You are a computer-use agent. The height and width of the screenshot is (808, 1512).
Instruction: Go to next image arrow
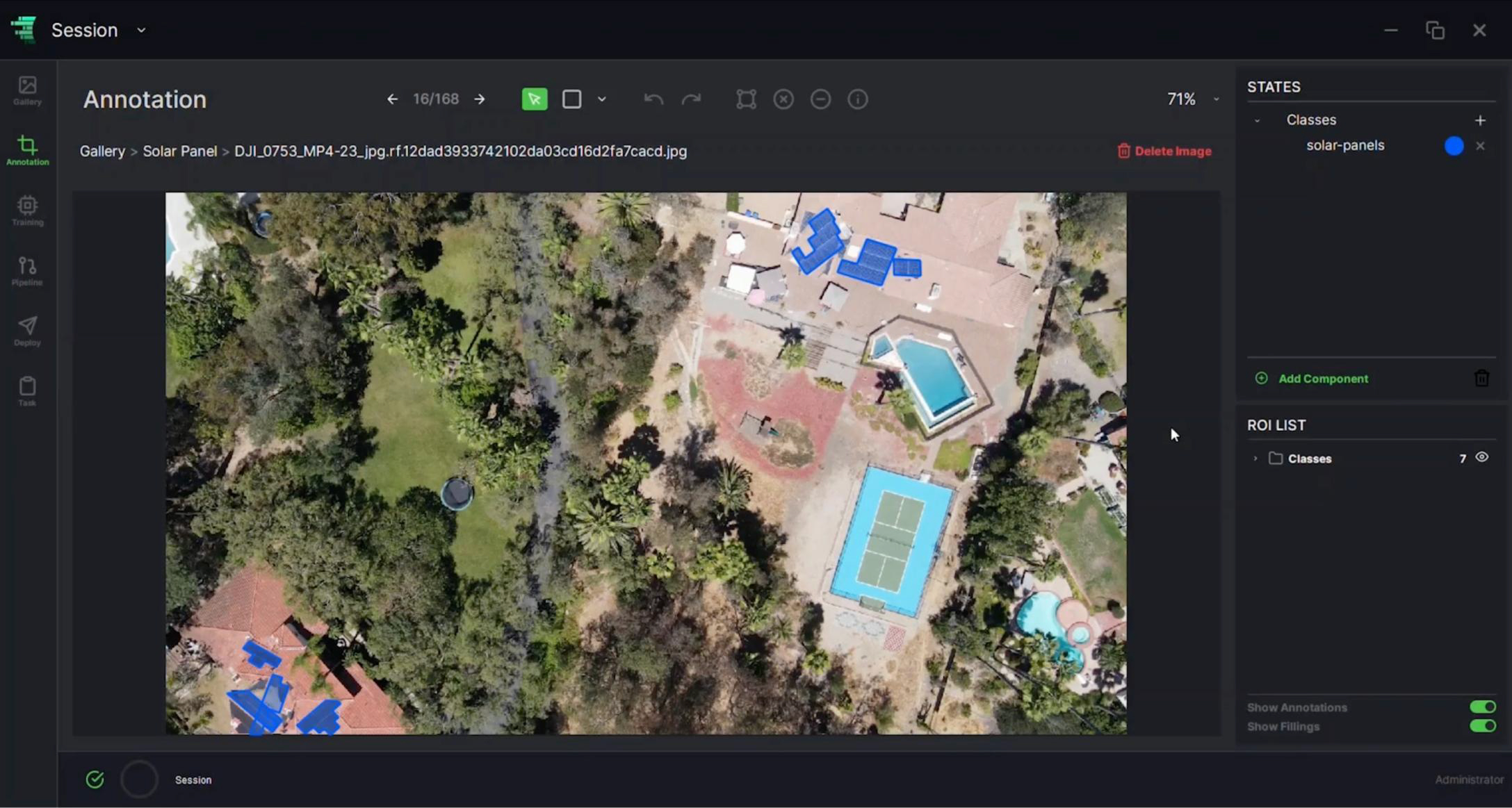pos(480,99)
